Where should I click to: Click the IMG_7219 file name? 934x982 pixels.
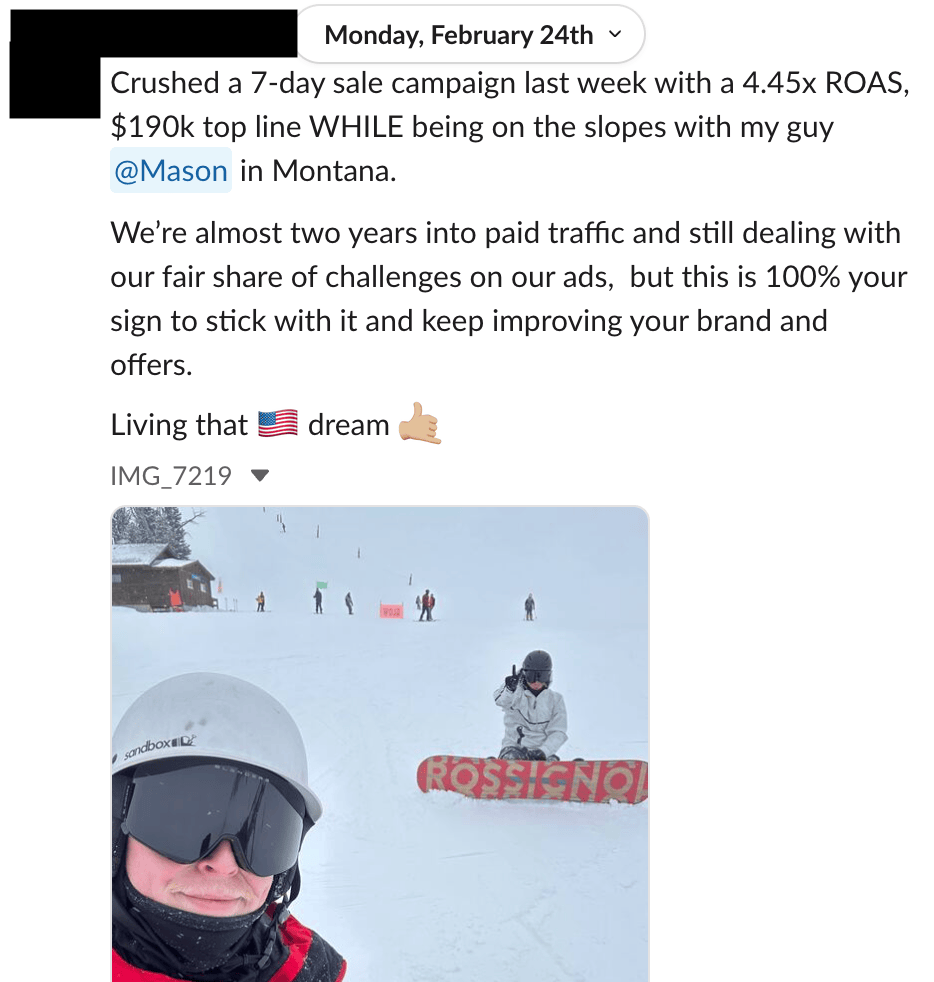[x=170, y=476]
